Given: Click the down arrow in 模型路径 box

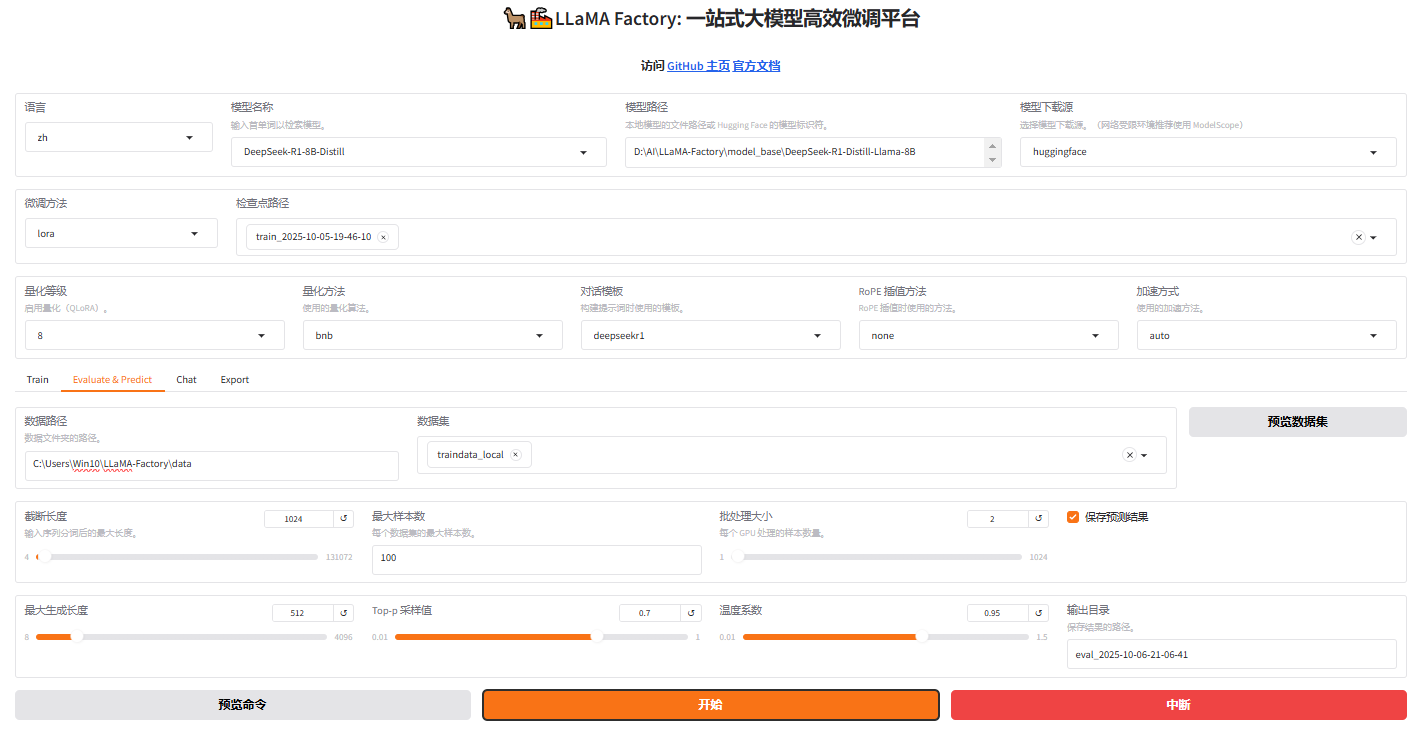Looking at the screenshot, I should [x=992, y=160].
